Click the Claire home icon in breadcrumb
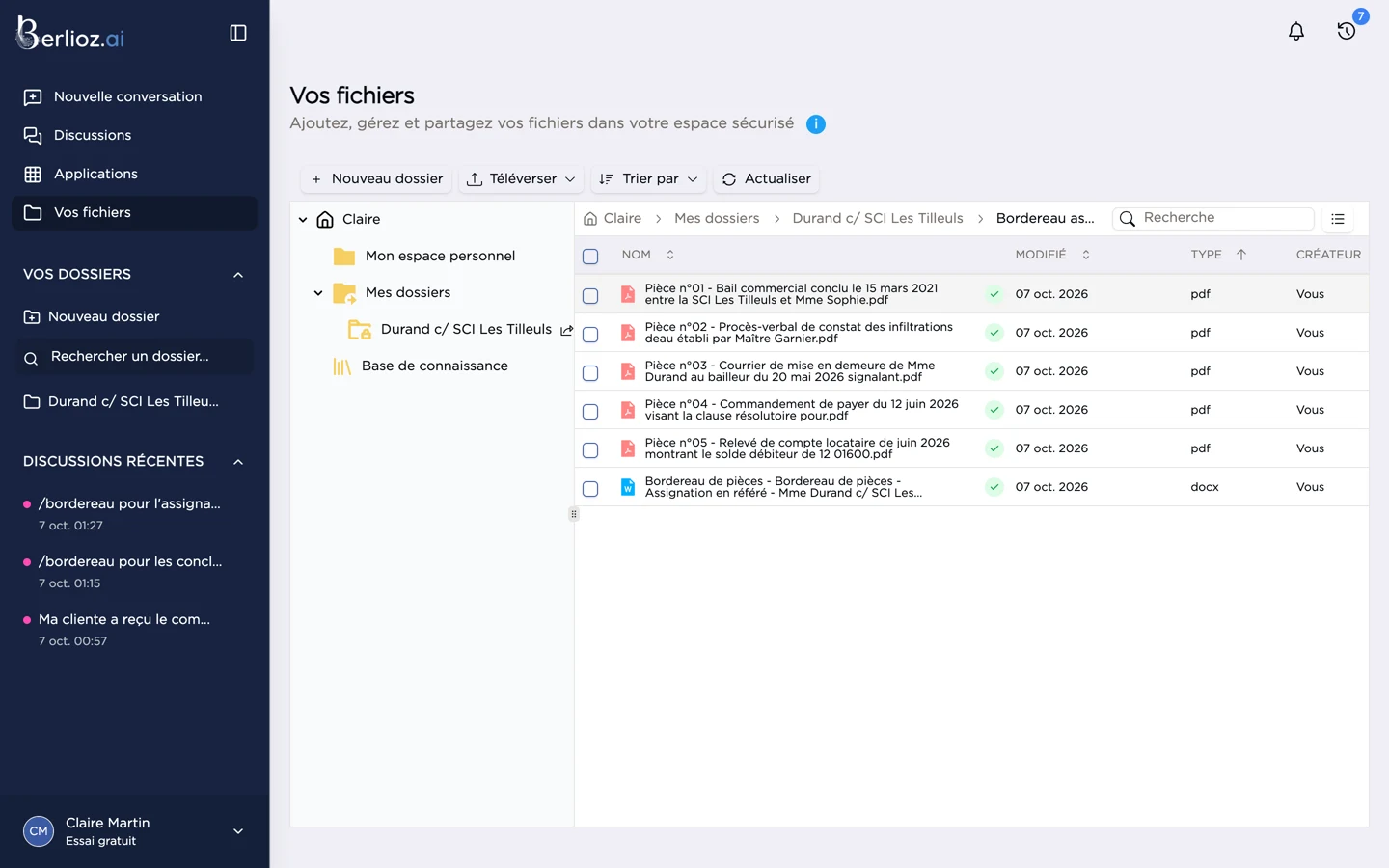This screenshot has height=868, width=1389. [x=590, y=219]
